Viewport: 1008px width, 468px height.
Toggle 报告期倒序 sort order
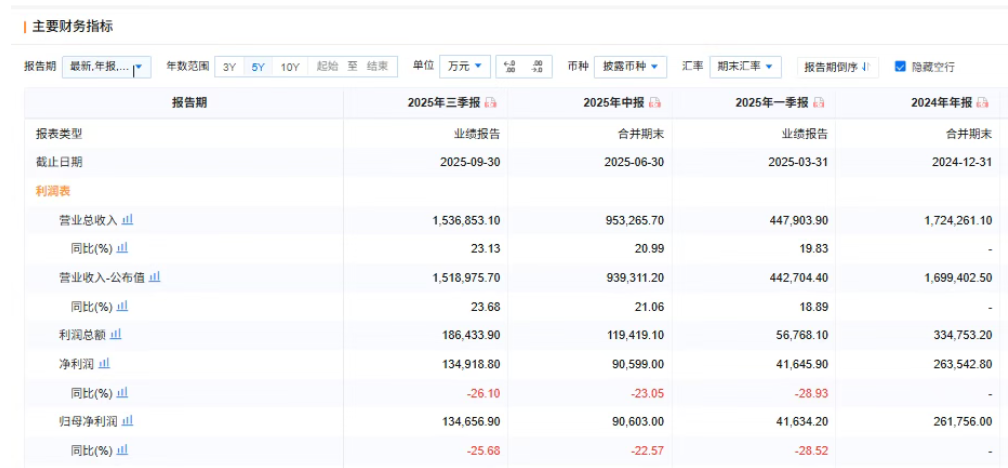click(837, 67)
